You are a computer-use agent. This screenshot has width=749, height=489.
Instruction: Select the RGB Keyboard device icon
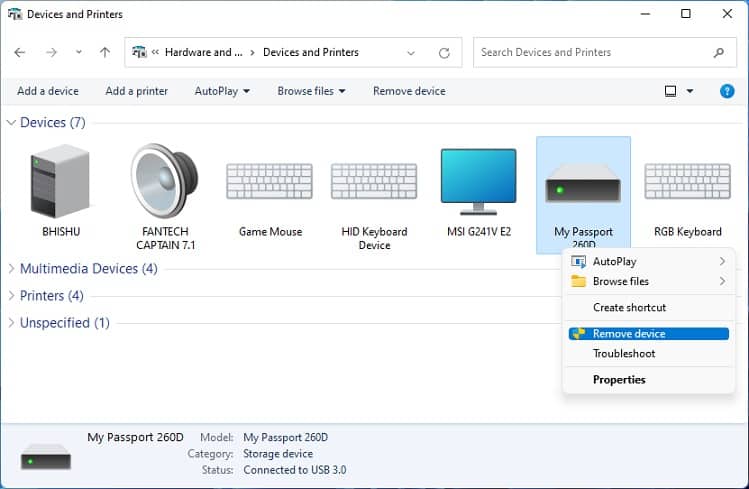687,181
